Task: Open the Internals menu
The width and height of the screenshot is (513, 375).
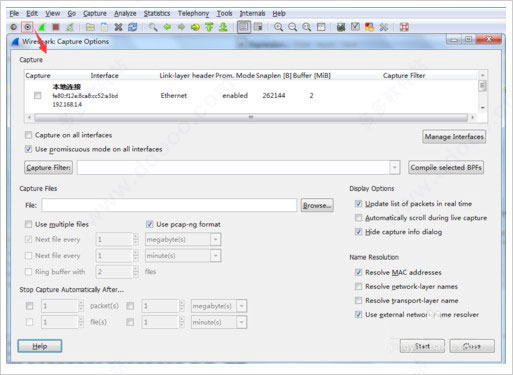Action: (x=252, y=13)
